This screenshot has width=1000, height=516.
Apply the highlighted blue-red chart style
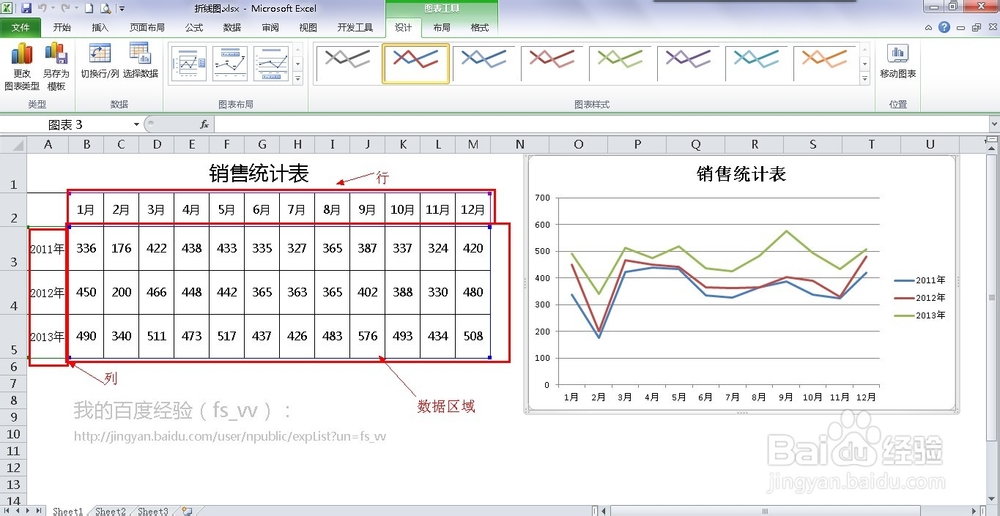tap(416, 64)
